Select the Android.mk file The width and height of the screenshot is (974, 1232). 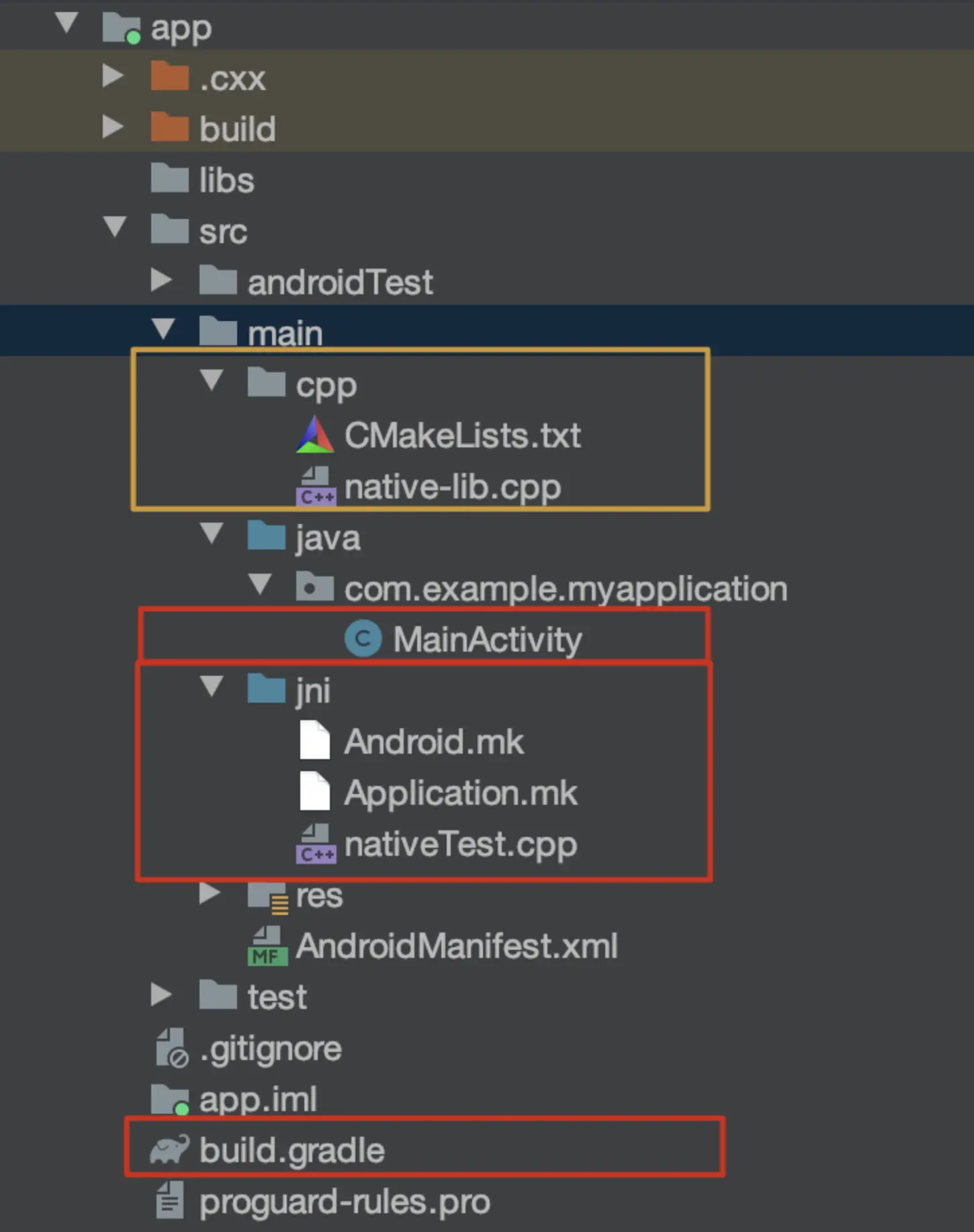click(433, 742)
